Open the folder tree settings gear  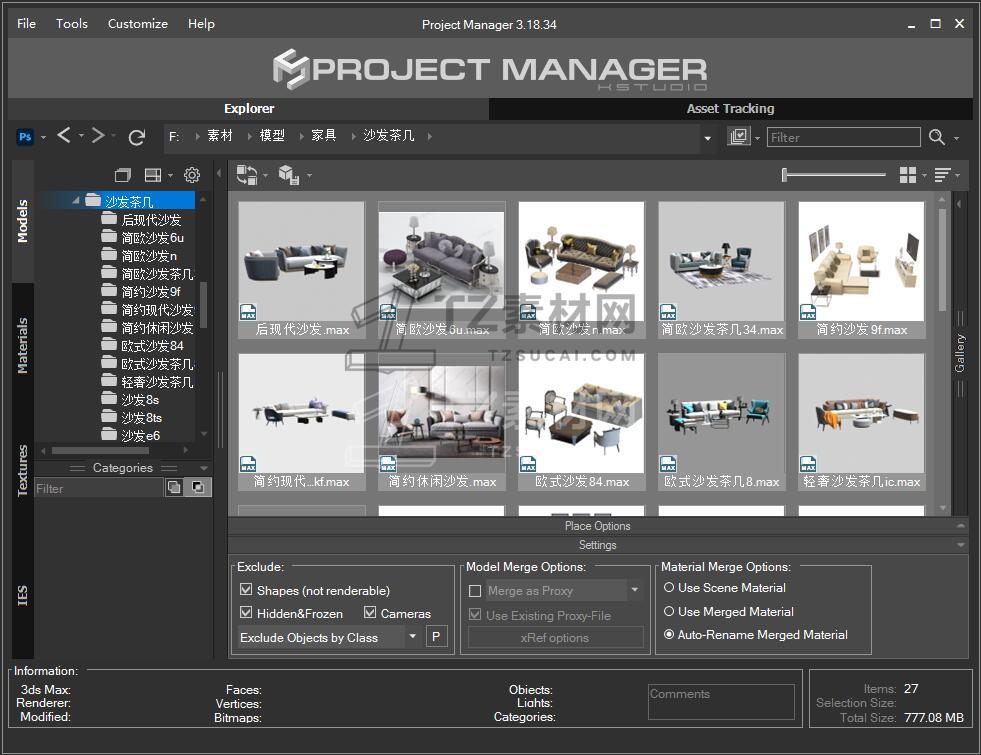[x=192, y=175]
